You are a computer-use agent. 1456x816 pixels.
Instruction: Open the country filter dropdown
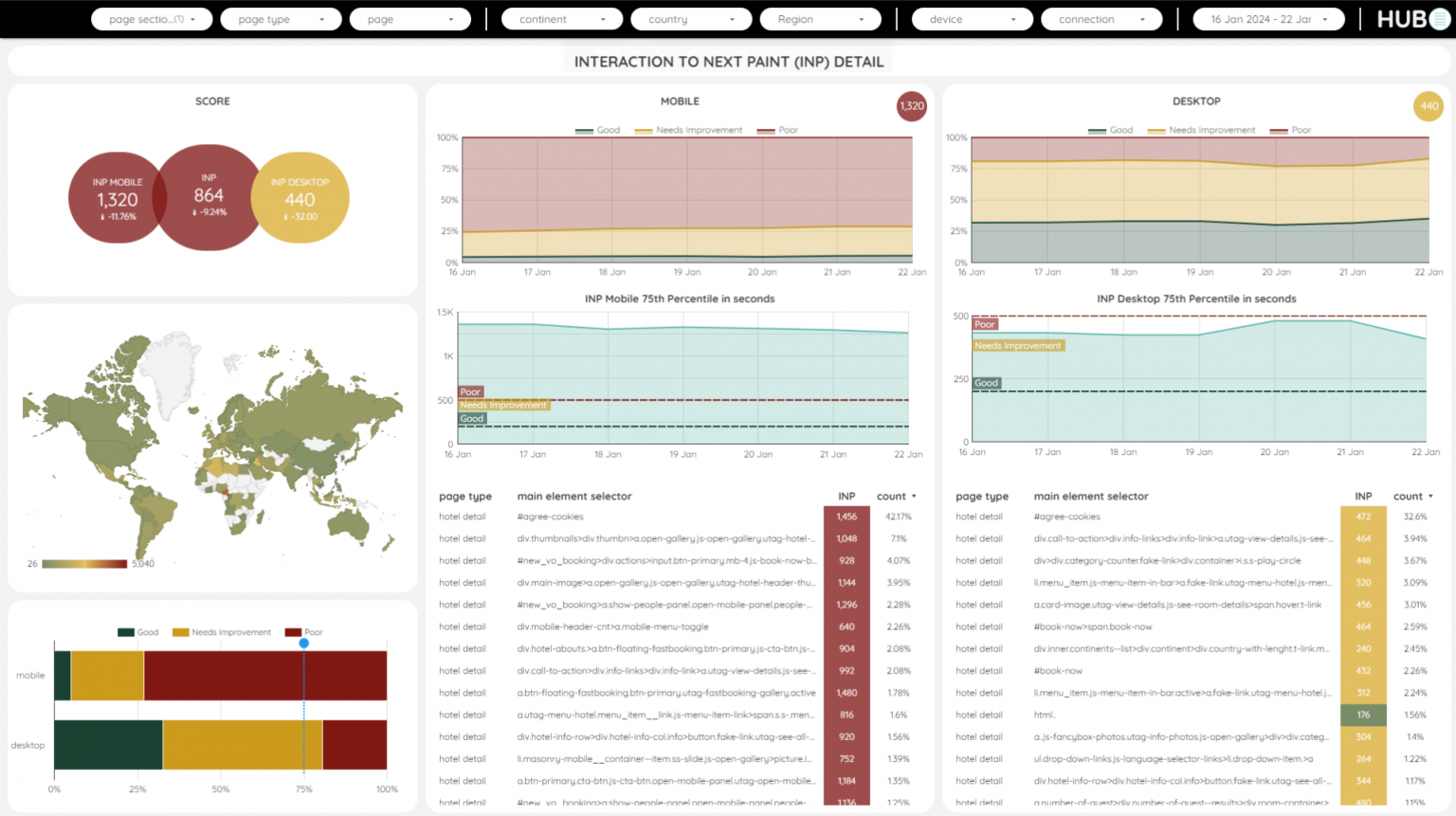[x=691, y=18]
